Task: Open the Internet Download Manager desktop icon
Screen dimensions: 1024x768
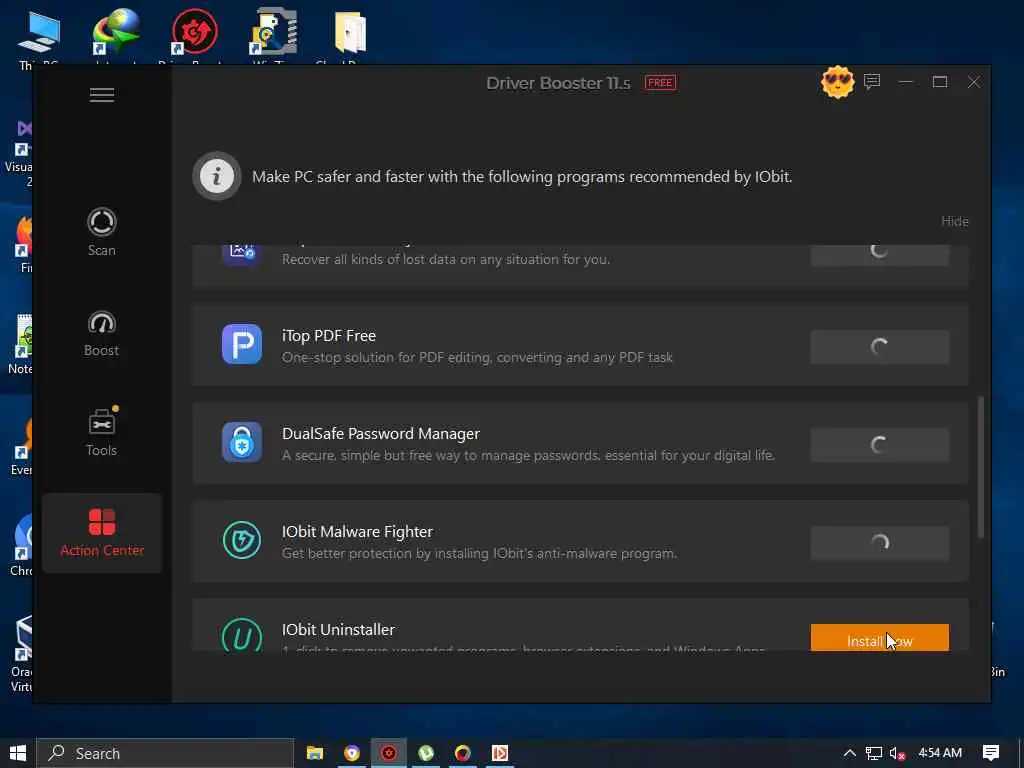Action: coord(116,37)
